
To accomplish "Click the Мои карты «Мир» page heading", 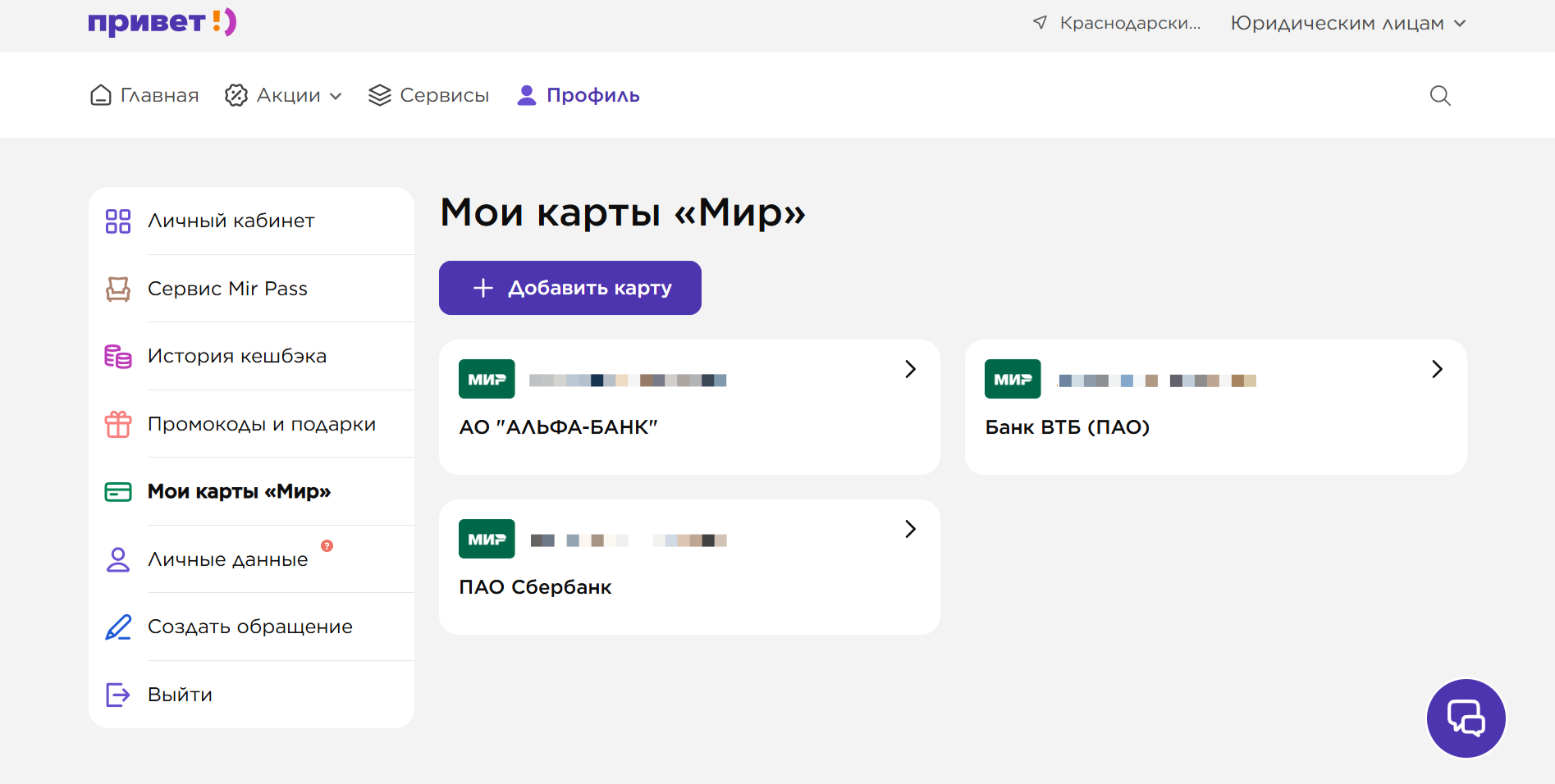I will point(623,212).
